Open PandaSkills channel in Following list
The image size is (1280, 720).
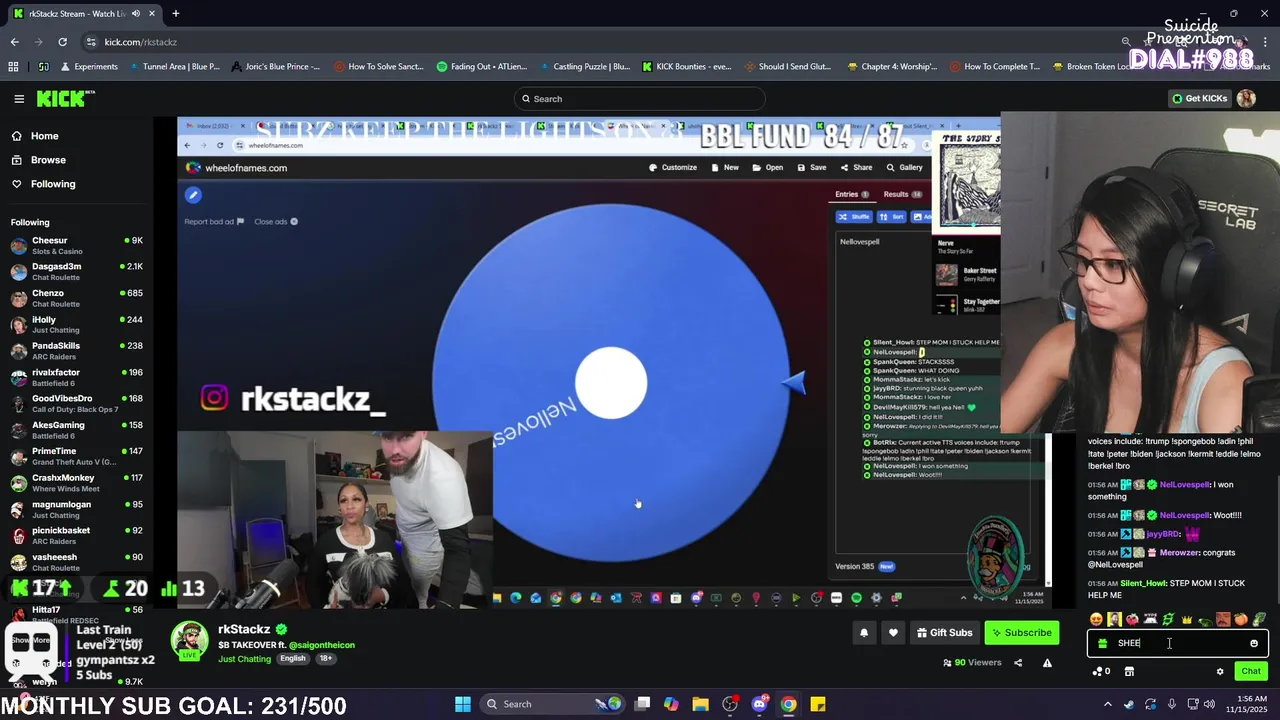(77, 351)
